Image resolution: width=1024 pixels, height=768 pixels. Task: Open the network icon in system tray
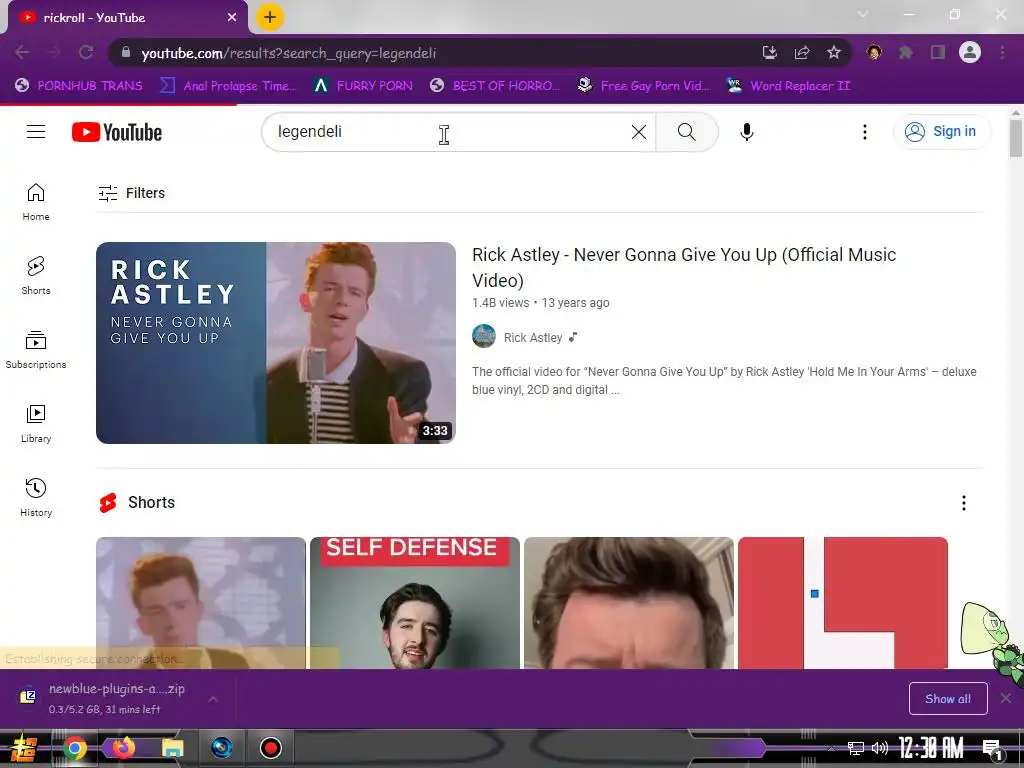coord(856,748)
